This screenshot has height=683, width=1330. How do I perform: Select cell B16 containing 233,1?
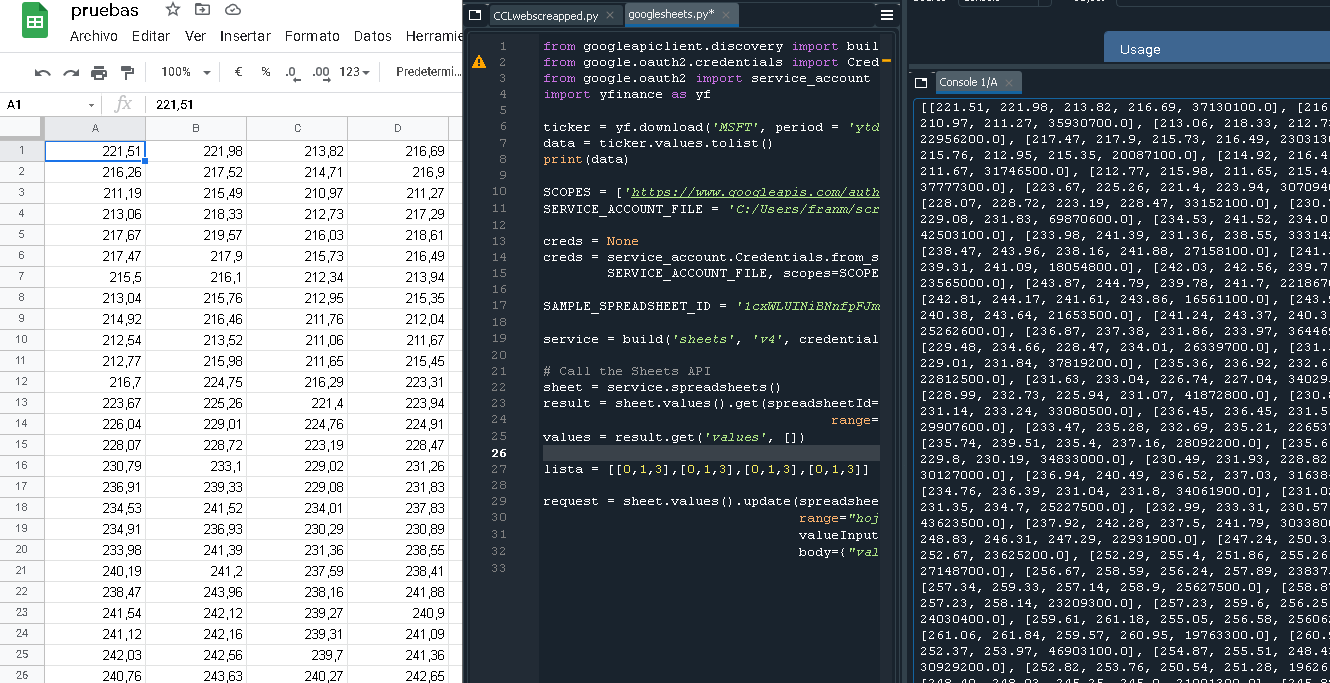pyautogui.click(x=196, y=465)
